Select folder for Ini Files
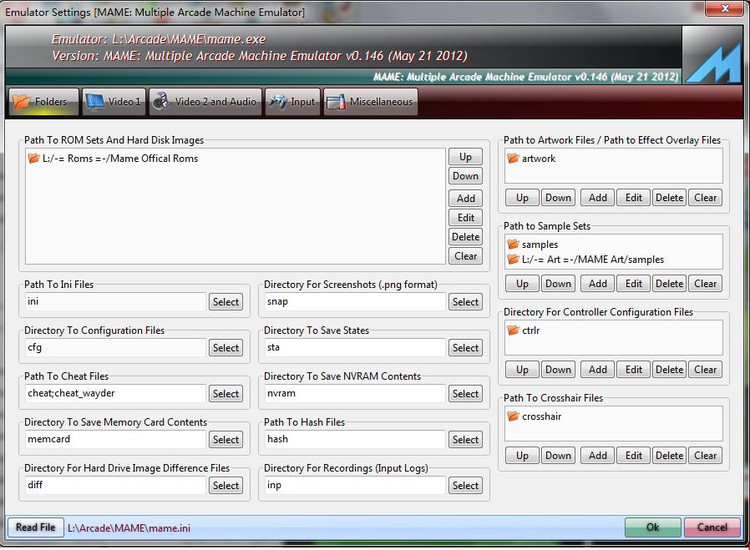This screenshot has width=750, height=550. pyautogui.click(x=226, y=302)
